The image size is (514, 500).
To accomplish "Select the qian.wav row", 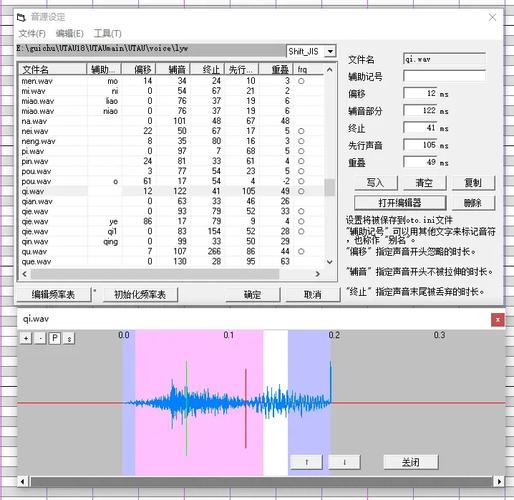I will [x=171, y=201].
